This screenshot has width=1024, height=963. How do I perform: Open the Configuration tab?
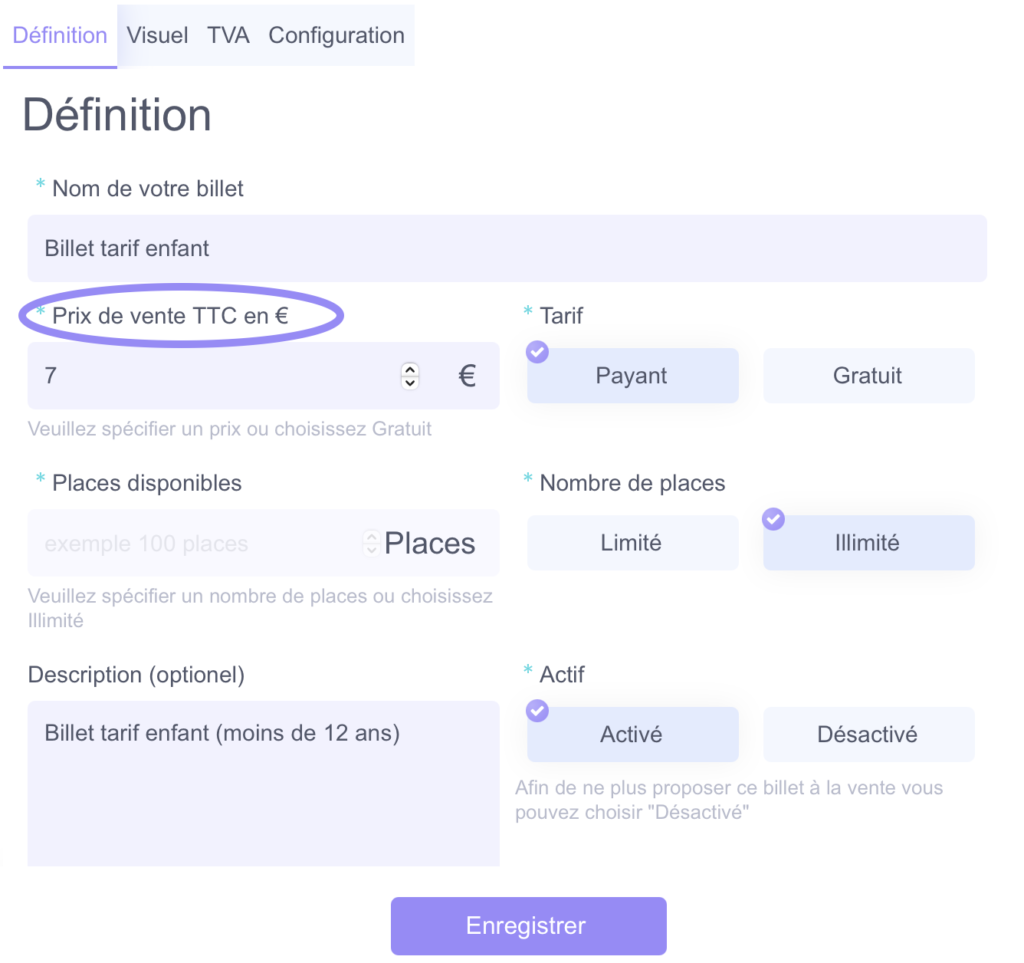[336, 35]
